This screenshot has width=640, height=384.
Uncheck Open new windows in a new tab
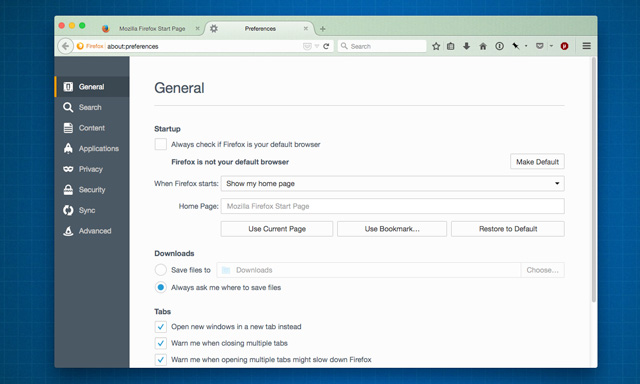coord(161,327)
